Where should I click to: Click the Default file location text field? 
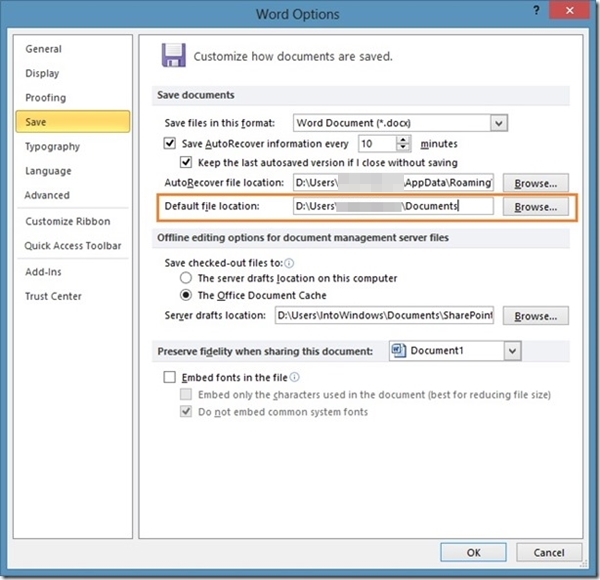tap(393, 206)
